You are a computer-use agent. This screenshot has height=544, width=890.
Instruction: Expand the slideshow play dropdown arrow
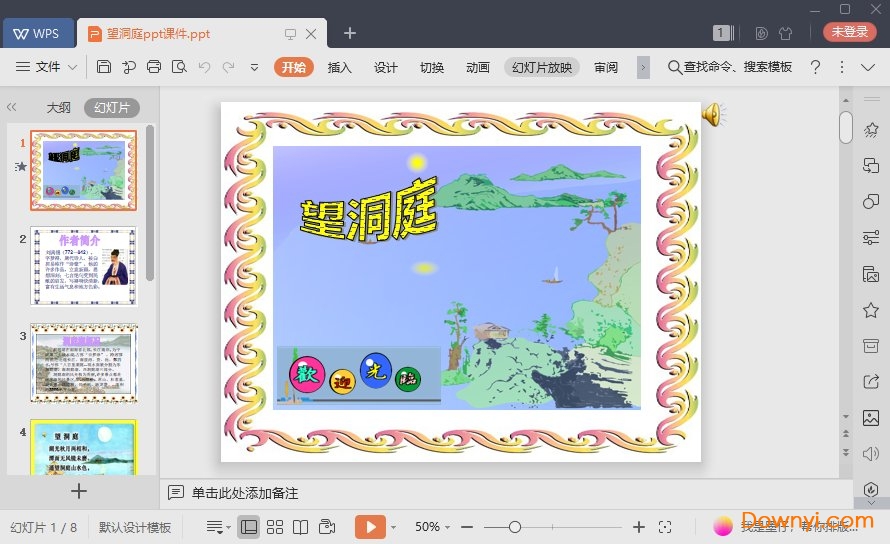pyautogui.click(x=393, y=527)
